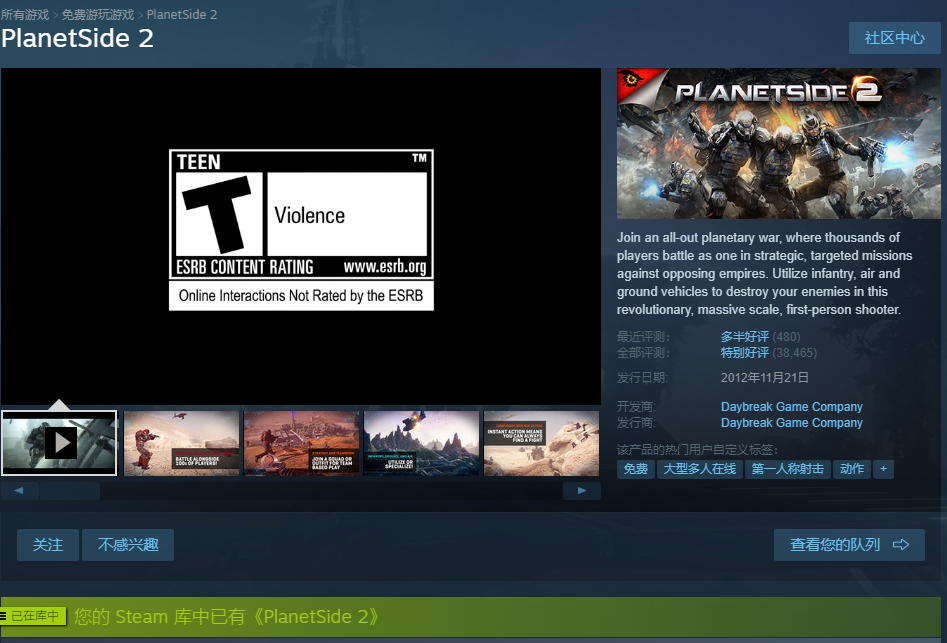947x643 pixels.
Task: Click the recent review count (480)
Action: 786,336
